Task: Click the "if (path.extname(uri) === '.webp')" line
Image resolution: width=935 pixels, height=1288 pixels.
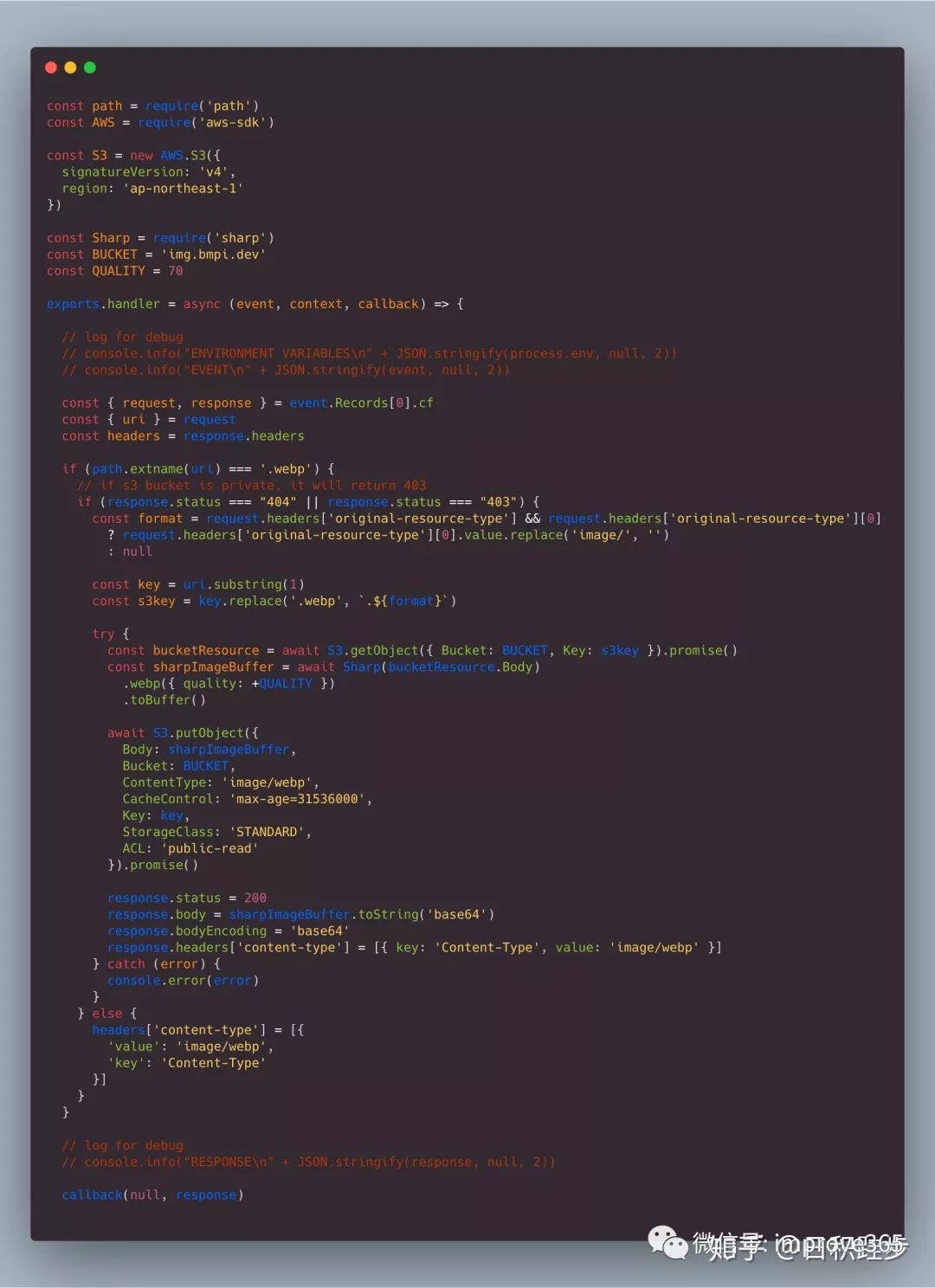Action: click(198, 469)
